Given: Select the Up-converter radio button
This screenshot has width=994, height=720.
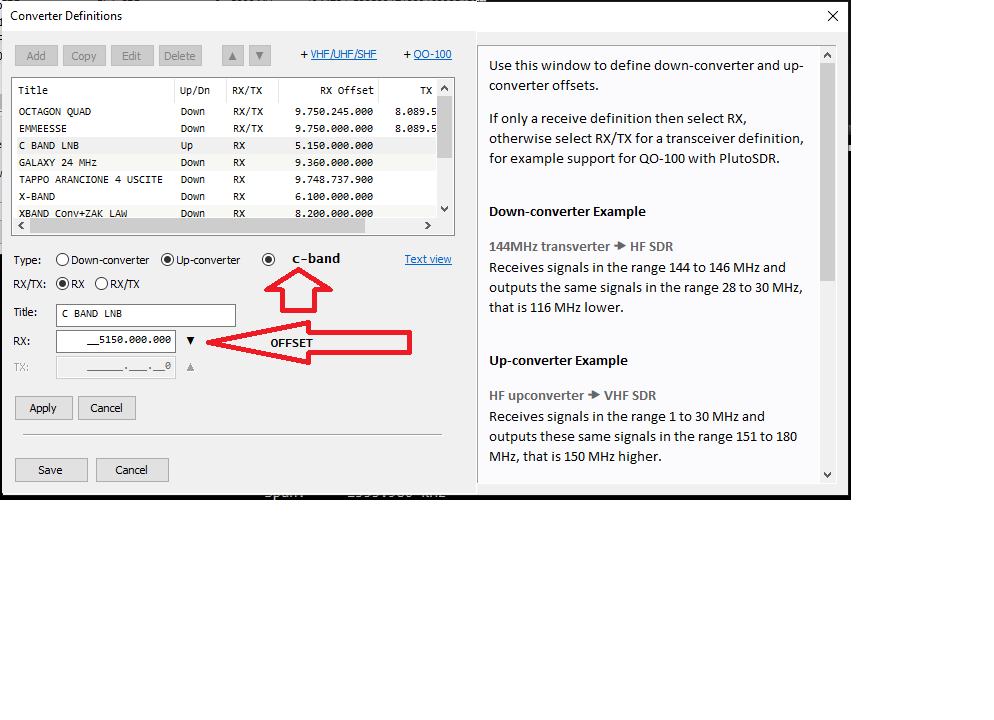Looking at the screenshot, I should 168,260.
